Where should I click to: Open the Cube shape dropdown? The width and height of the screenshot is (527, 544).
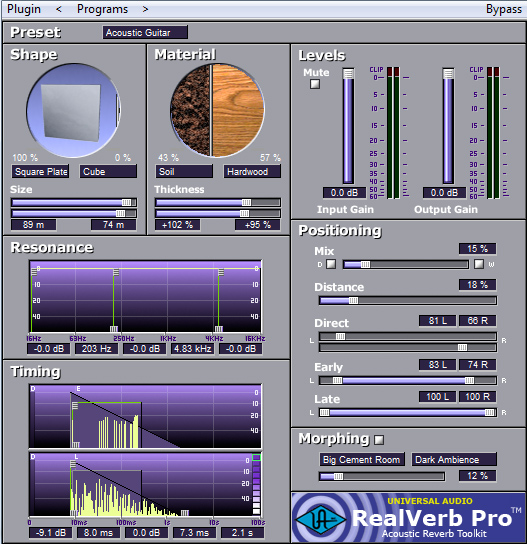pos(108,171)
